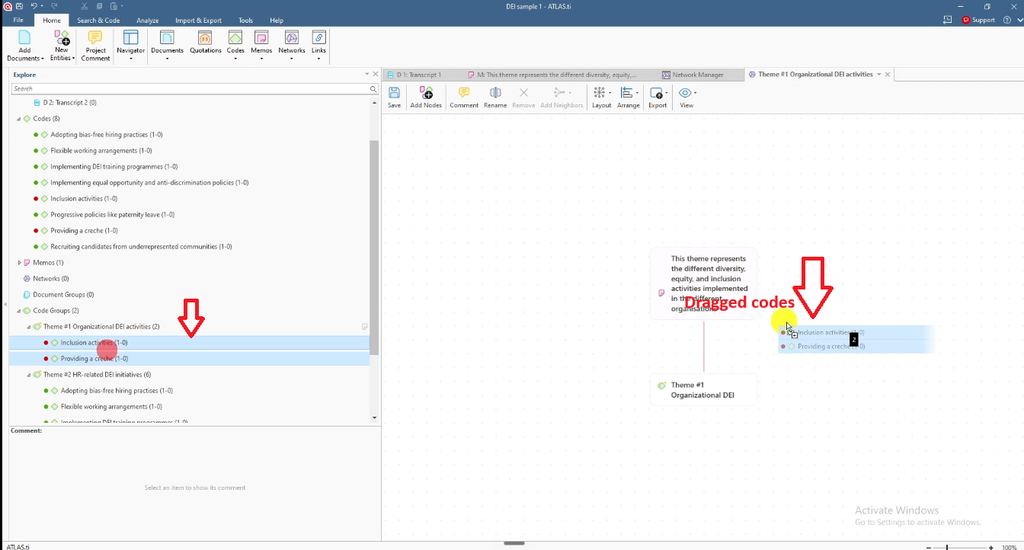This screenshot has height=550, width=1024.
Task: Close the Explore panel
Action: point(376,74)
